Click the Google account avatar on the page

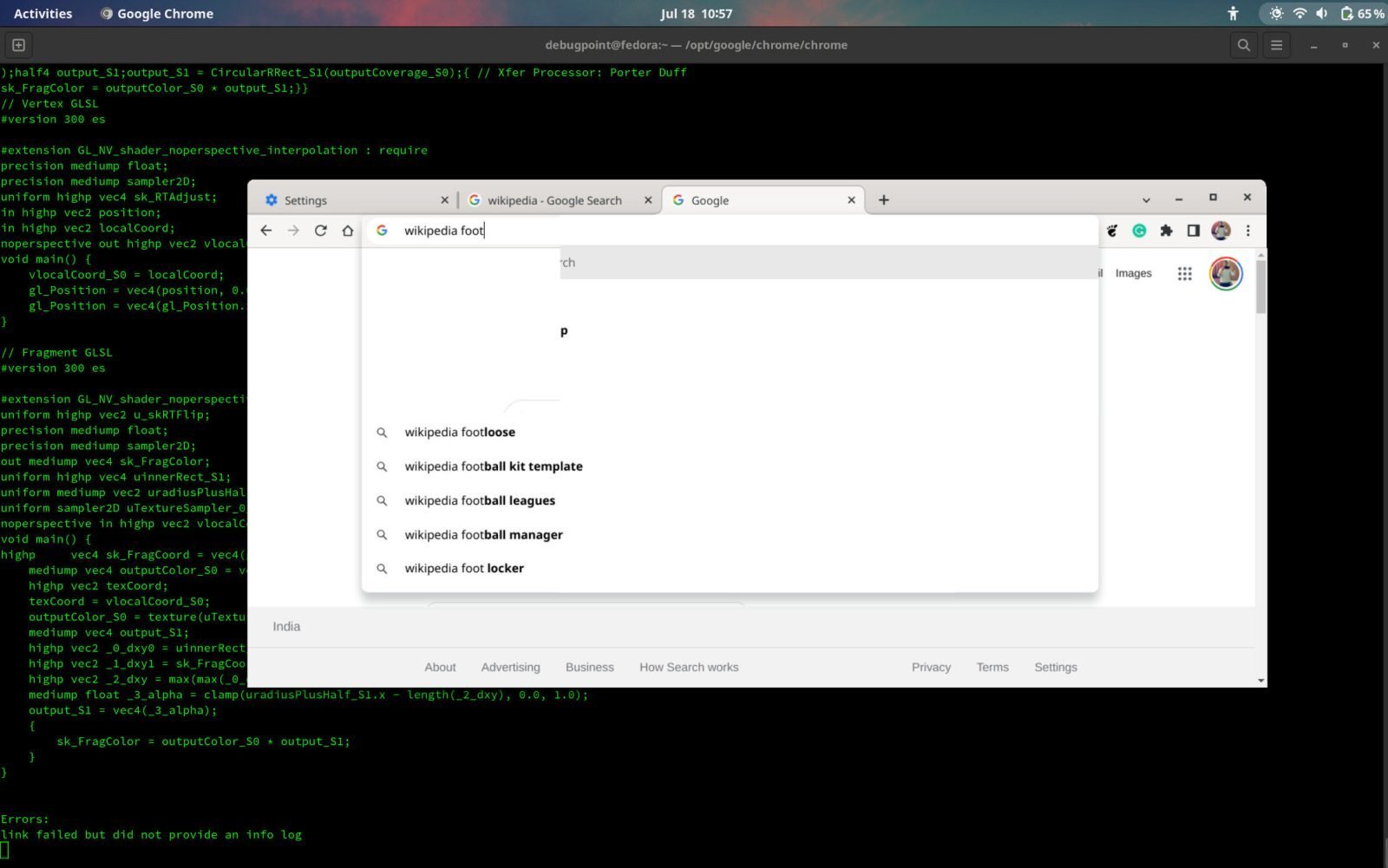pyautogui.click(x=1225, y=273)
